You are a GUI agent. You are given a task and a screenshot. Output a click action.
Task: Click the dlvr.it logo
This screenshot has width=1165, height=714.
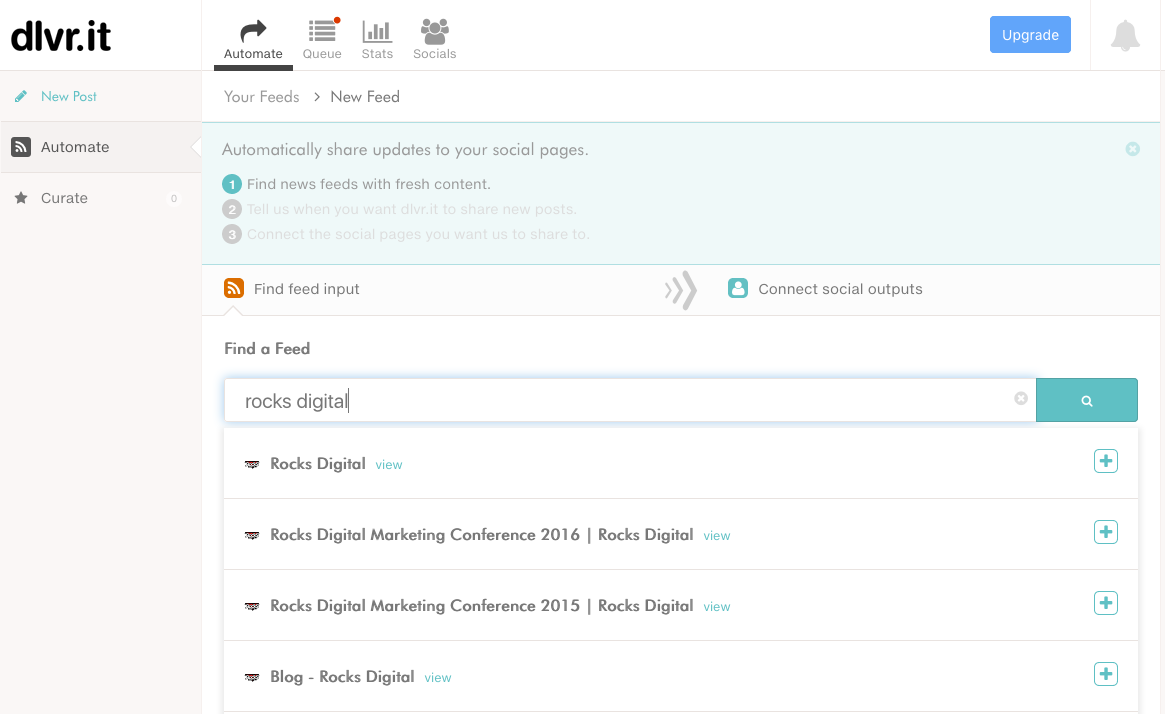pyautogui.click(x=61, y=36)
